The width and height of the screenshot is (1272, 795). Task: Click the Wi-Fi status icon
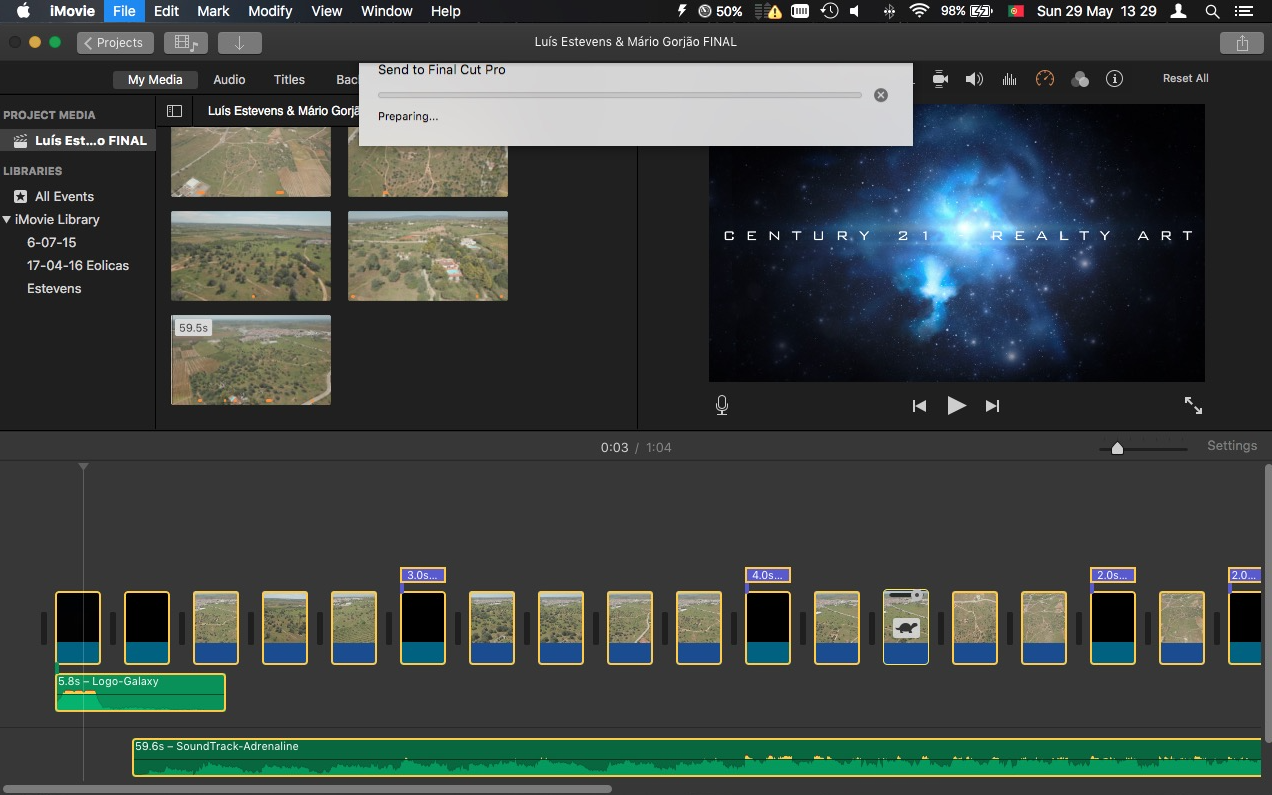point(918,11)
